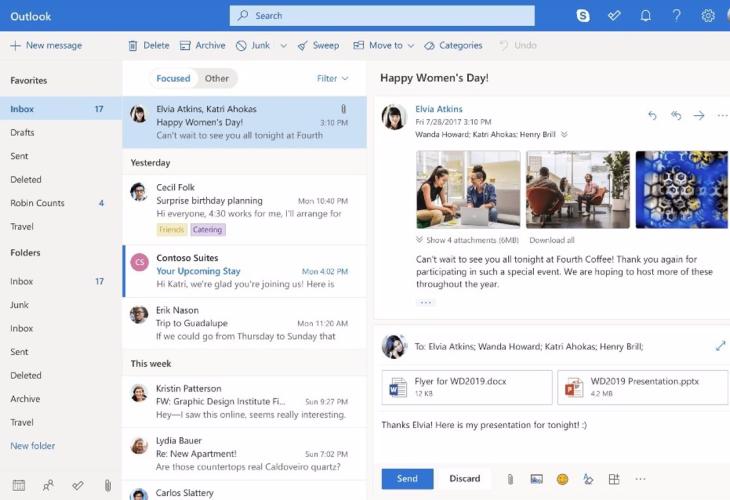Open the dropdown arrow next to Junk
This screenshot has width=730, height=500.
click(283, 45)
